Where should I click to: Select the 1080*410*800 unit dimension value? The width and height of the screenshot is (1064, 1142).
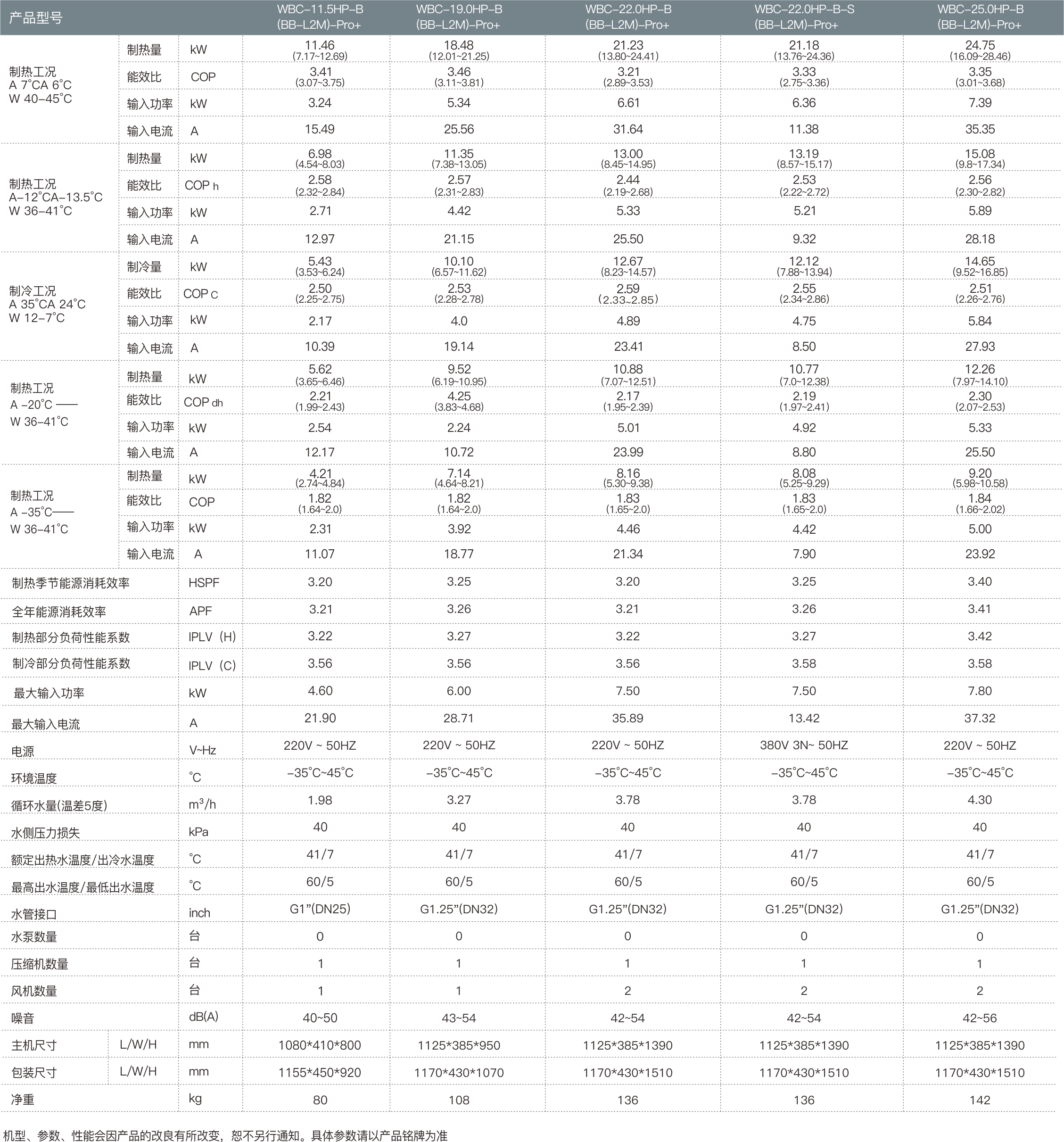click(x=320, y=1045)
